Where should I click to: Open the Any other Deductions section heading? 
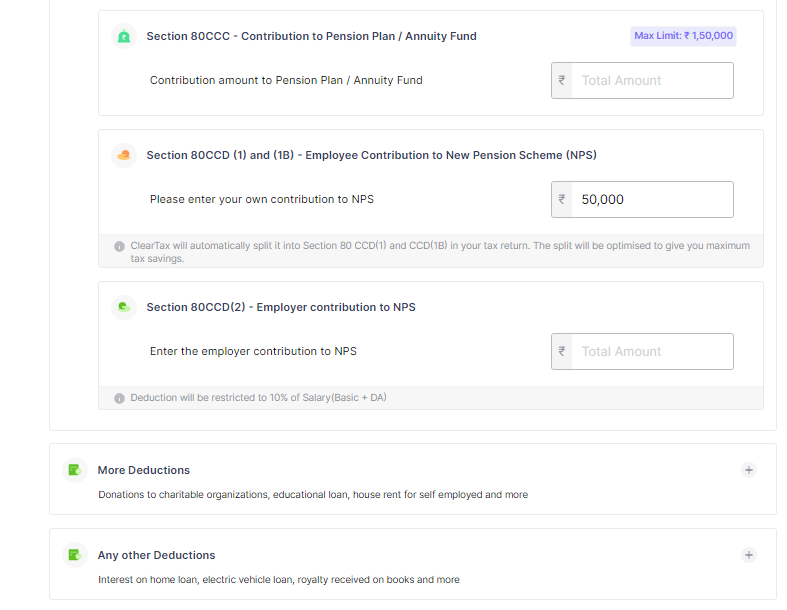coord(156,555)
